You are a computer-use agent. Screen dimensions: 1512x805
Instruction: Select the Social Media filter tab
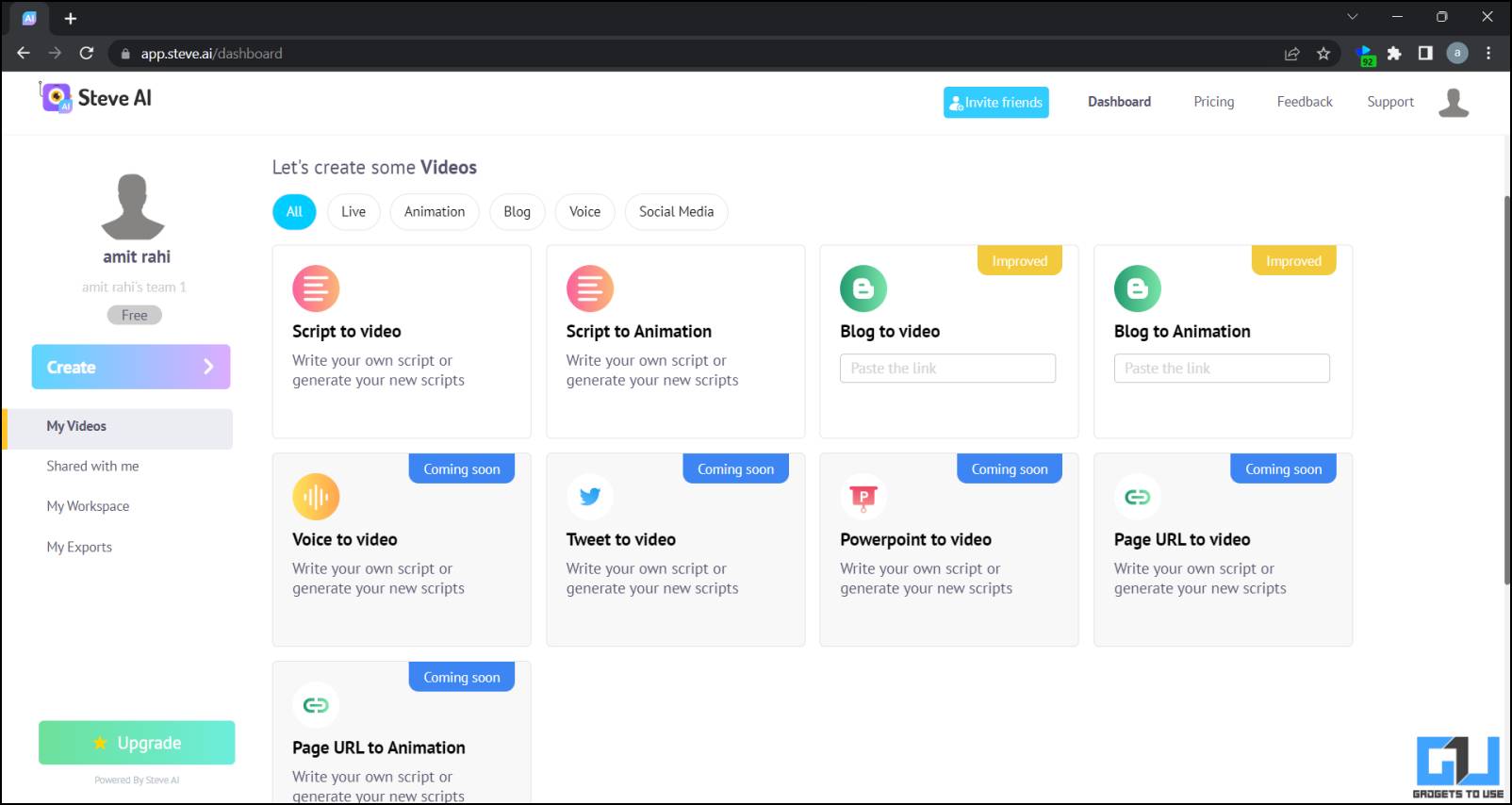(676, 212)
